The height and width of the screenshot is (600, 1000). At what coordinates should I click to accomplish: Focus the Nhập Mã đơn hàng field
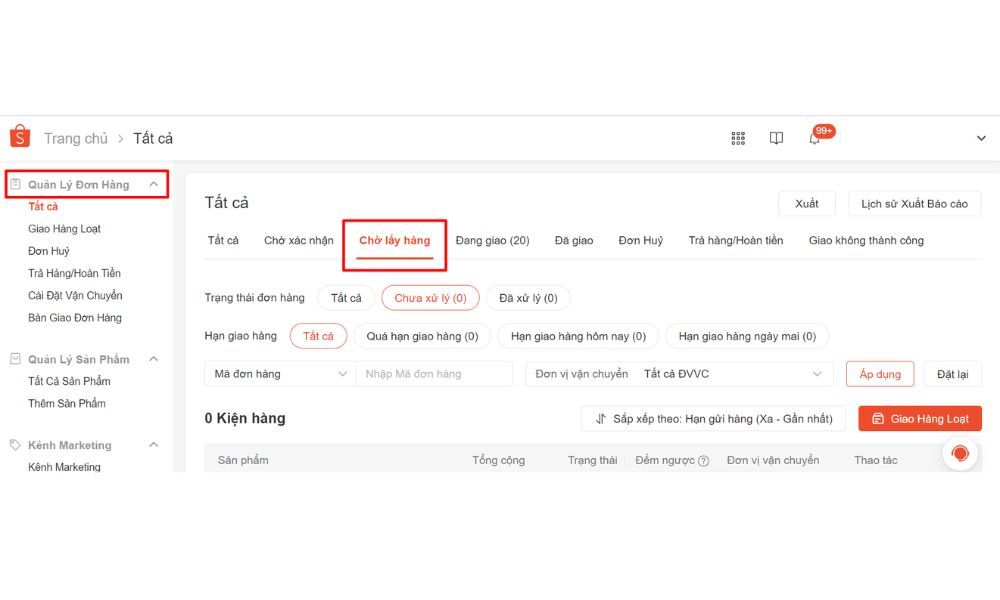point(434,374)
